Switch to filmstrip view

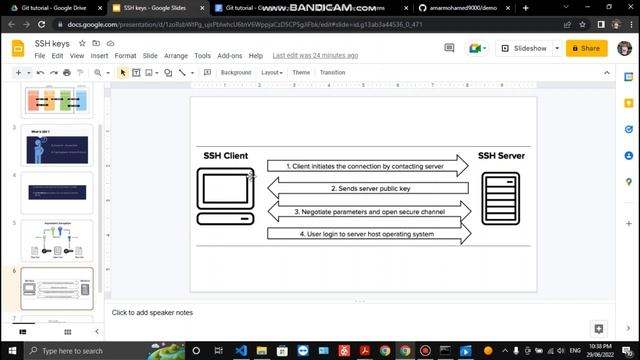pyautogui.click(x=23, y=332)
